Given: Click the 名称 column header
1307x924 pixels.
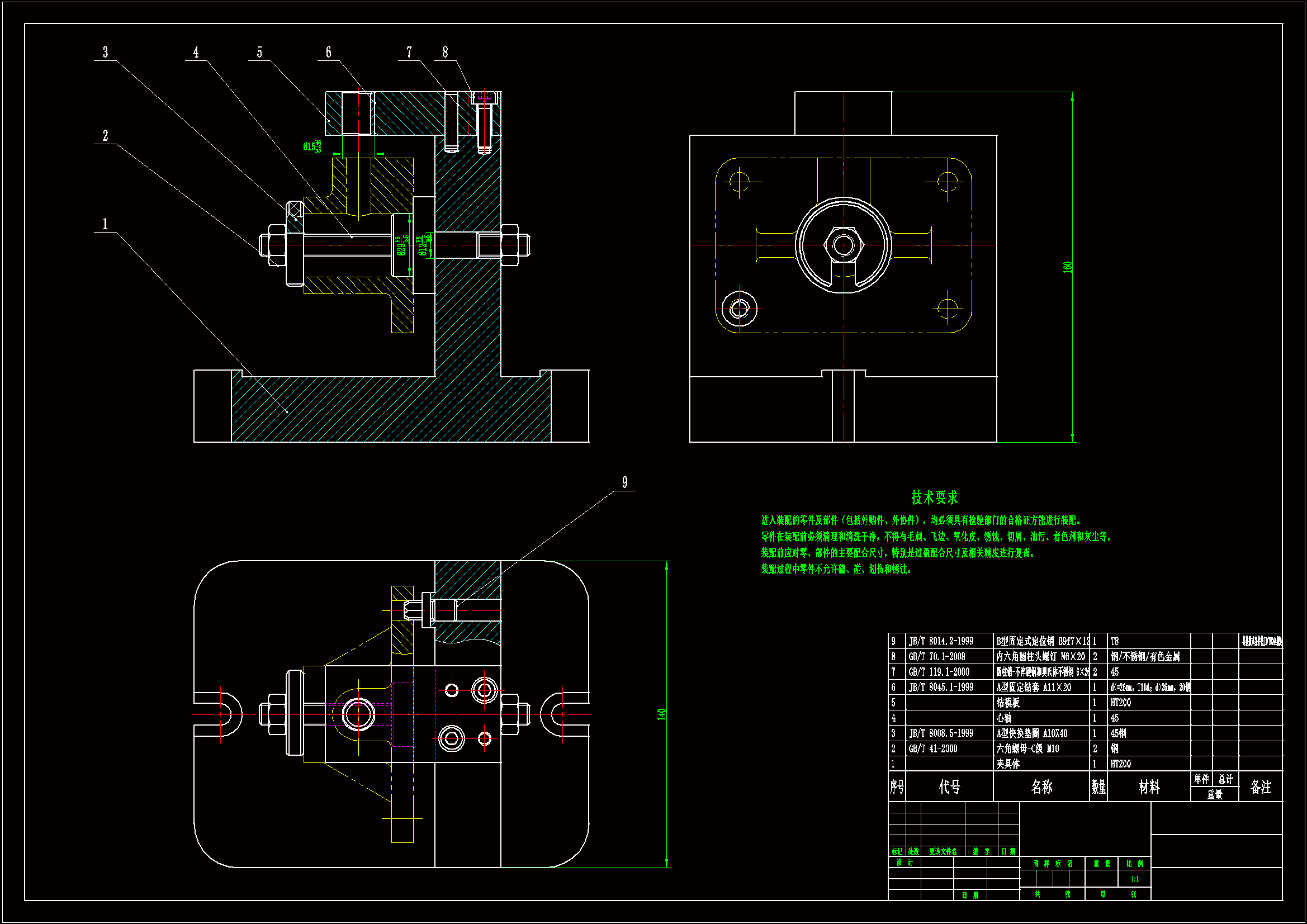Looking at the screenshot, I should pos(1041,787).
